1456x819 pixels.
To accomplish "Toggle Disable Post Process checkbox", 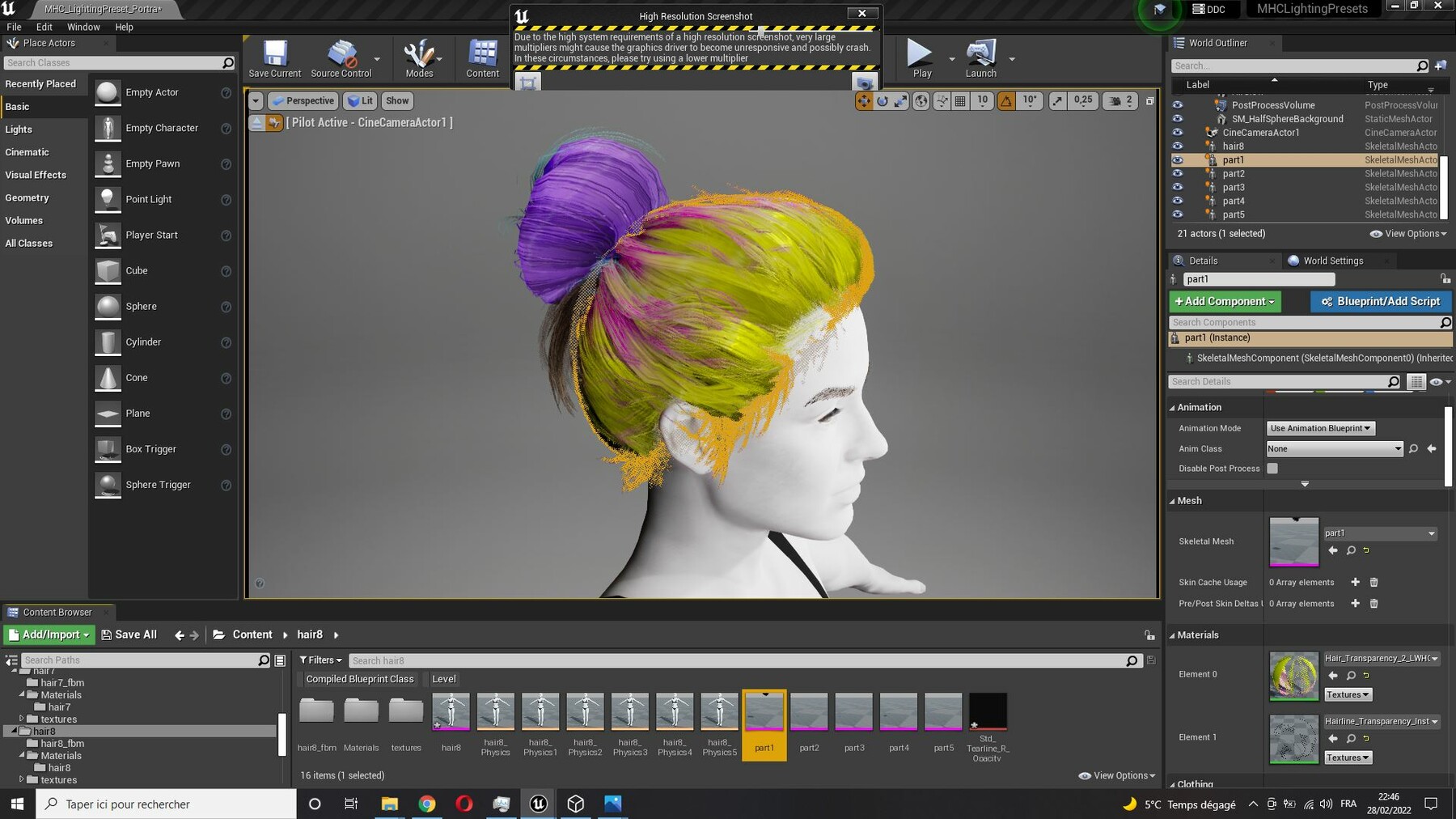I will click(x=1272, y=469).
